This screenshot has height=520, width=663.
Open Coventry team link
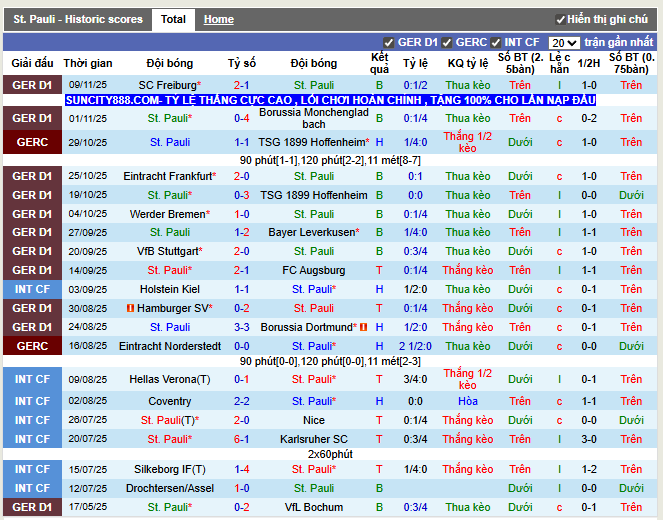170,401
